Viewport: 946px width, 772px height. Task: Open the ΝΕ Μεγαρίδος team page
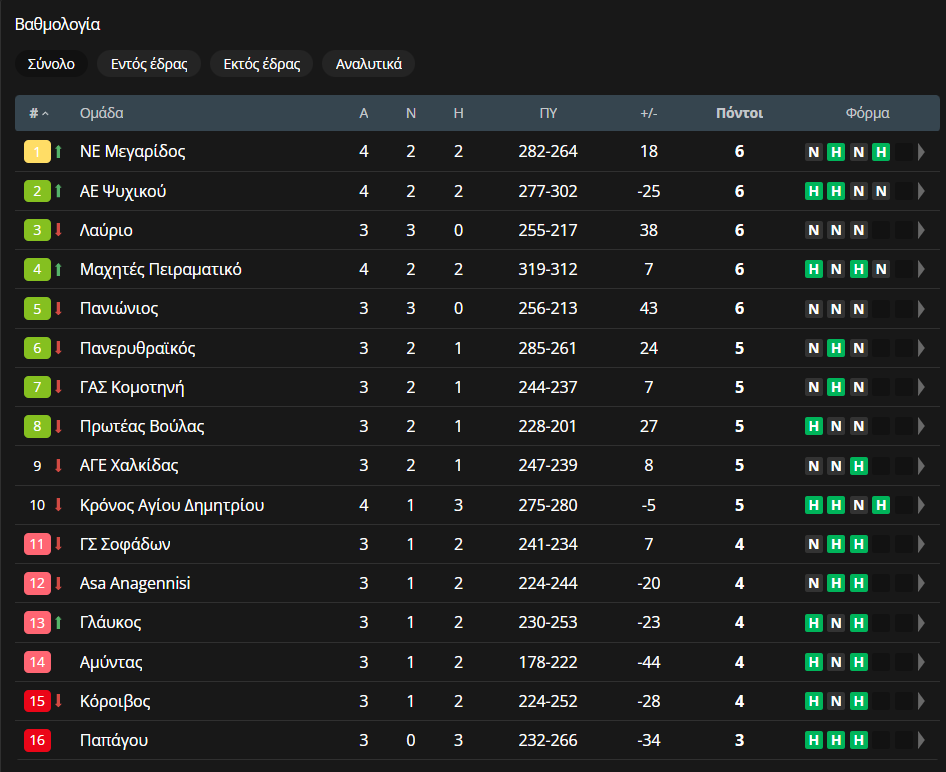tap(133, 151)
